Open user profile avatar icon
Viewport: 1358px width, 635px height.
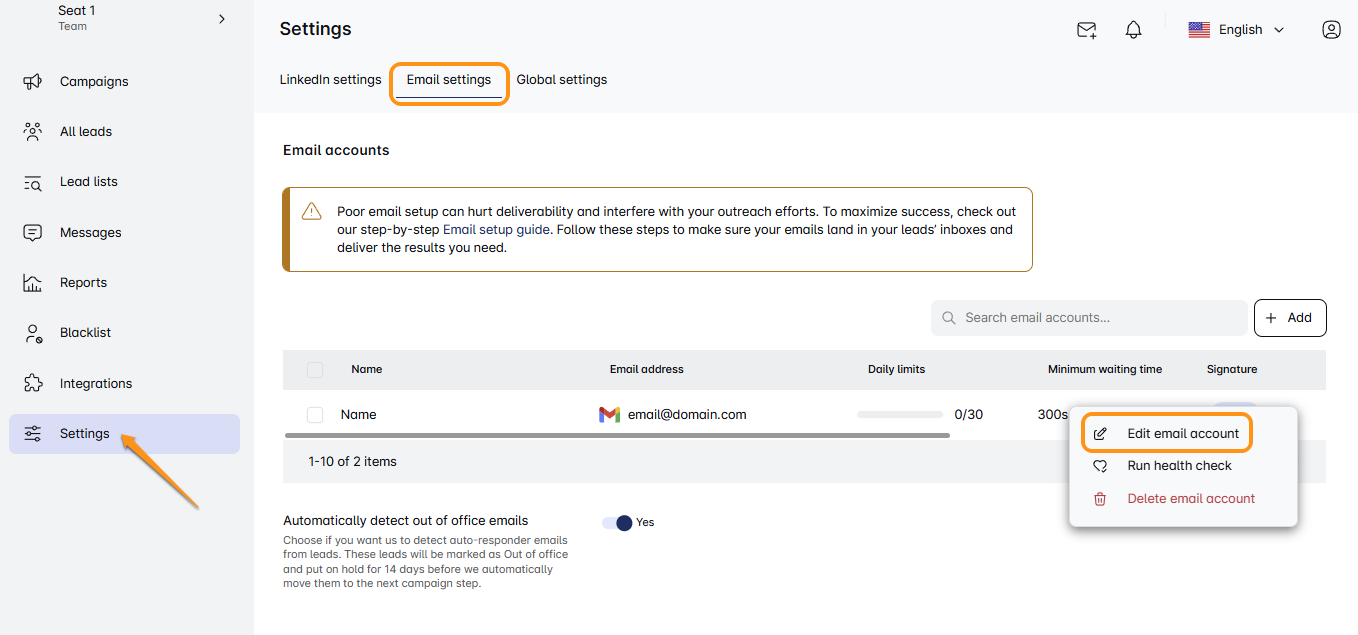1331,30
